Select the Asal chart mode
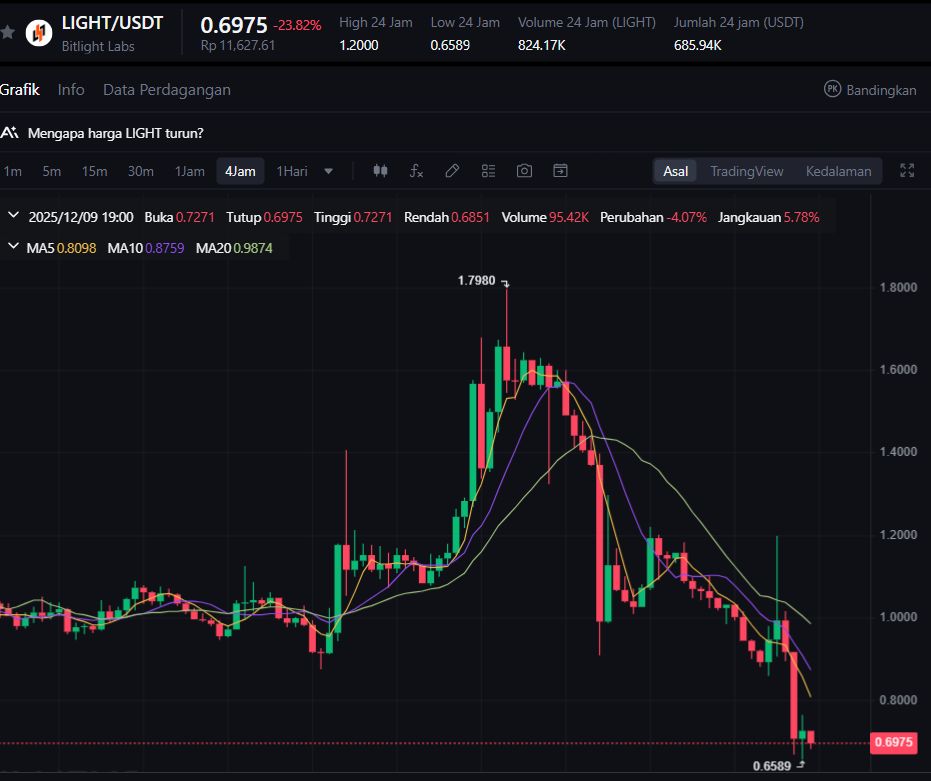Image resolution: width=931 pixels, height=781 pixels. tap(676, 171)
